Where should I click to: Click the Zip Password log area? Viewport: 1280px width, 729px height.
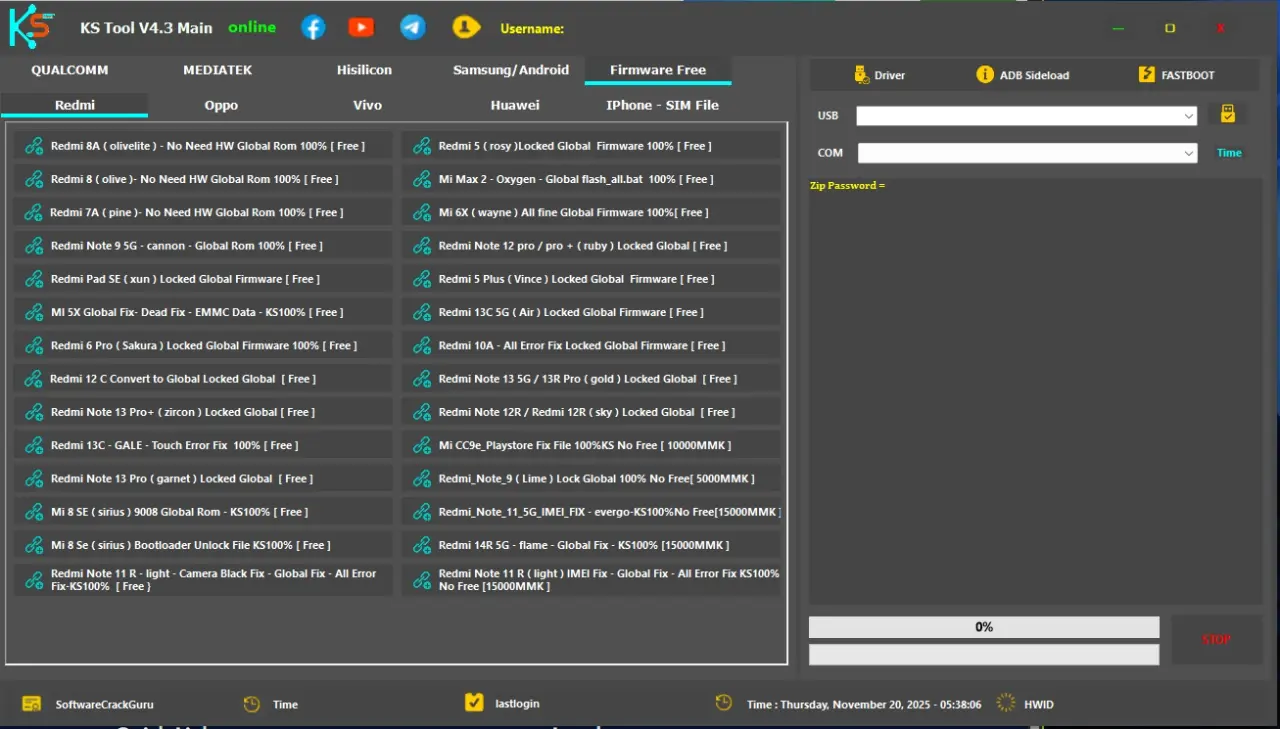[x=1035, y=391]
